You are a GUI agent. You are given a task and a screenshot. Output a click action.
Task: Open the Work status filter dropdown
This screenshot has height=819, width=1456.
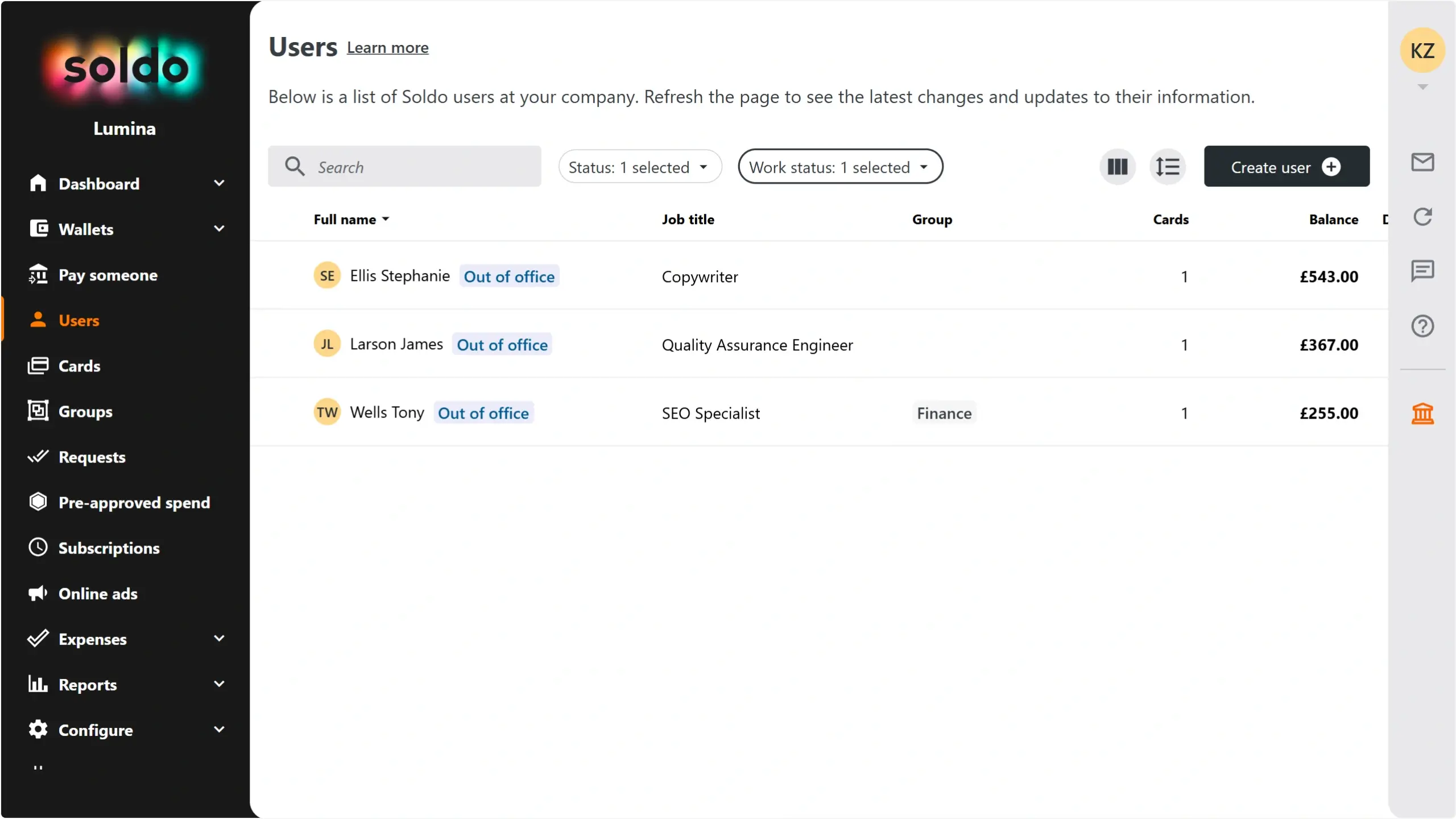point(840,167)
